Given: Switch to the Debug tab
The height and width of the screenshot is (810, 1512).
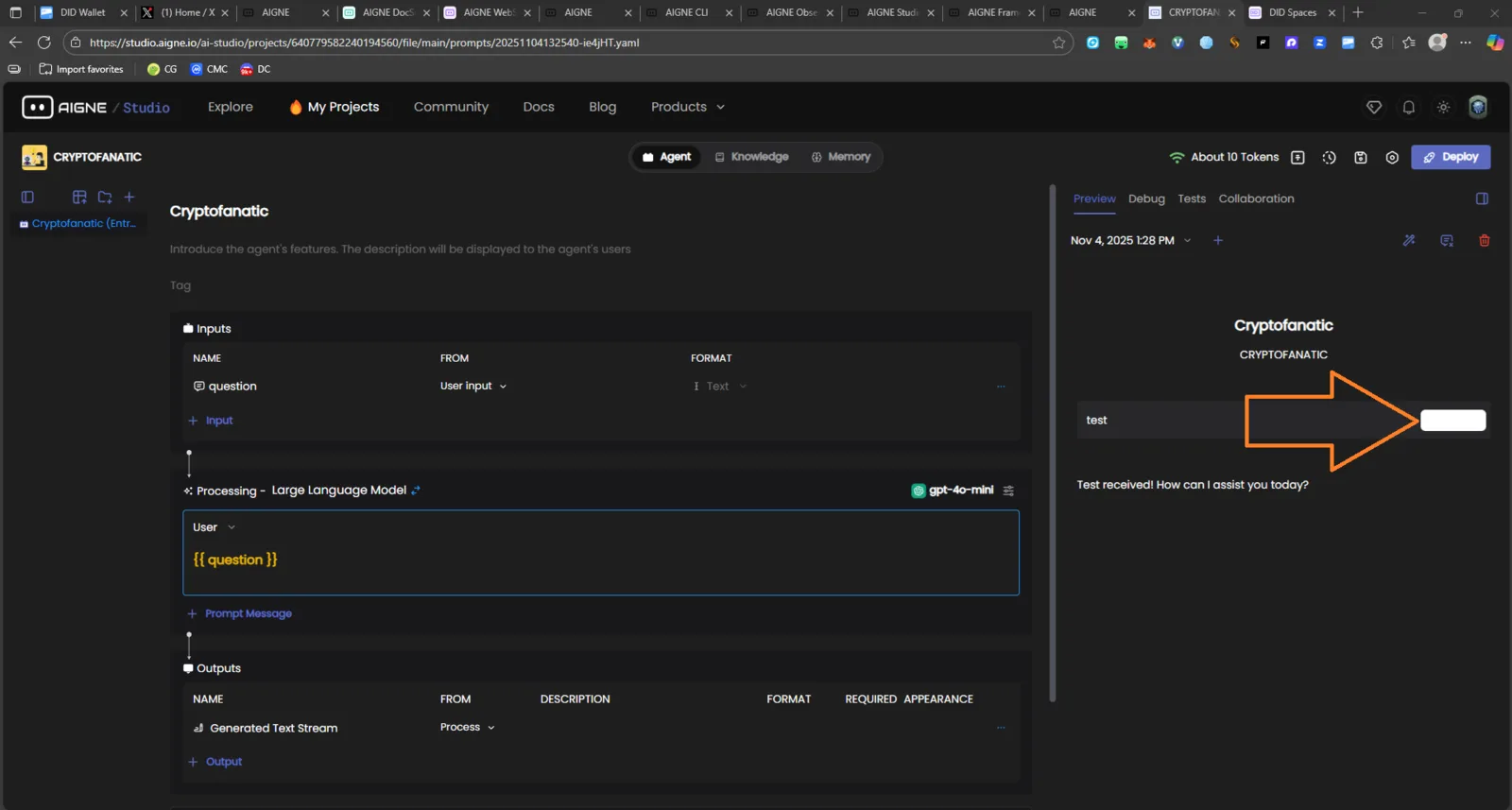Looking at the screenshot, I should click(1146, 199).
